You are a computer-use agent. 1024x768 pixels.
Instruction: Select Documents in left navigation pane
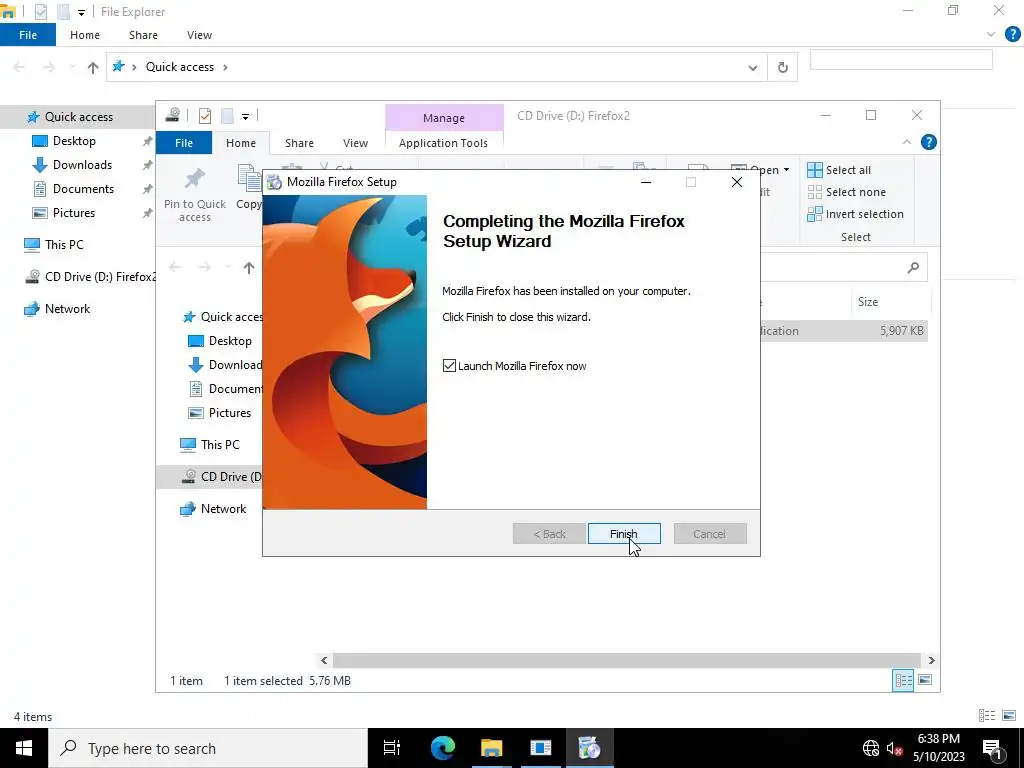click(x=83, y=189)
